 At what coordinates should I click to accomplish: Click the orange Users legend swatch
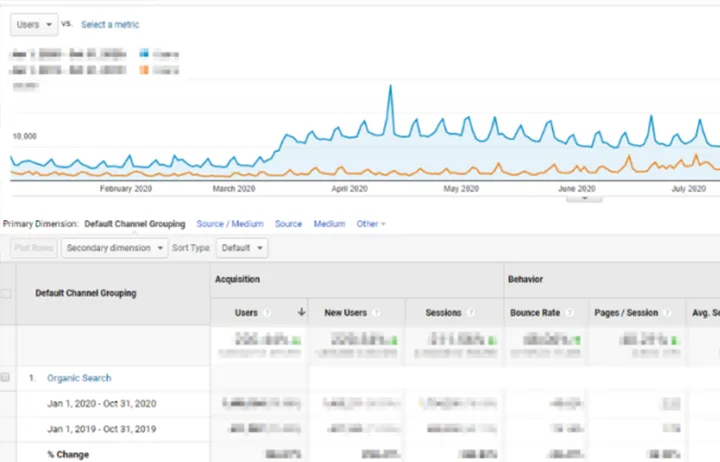click(x=144, y=70)
